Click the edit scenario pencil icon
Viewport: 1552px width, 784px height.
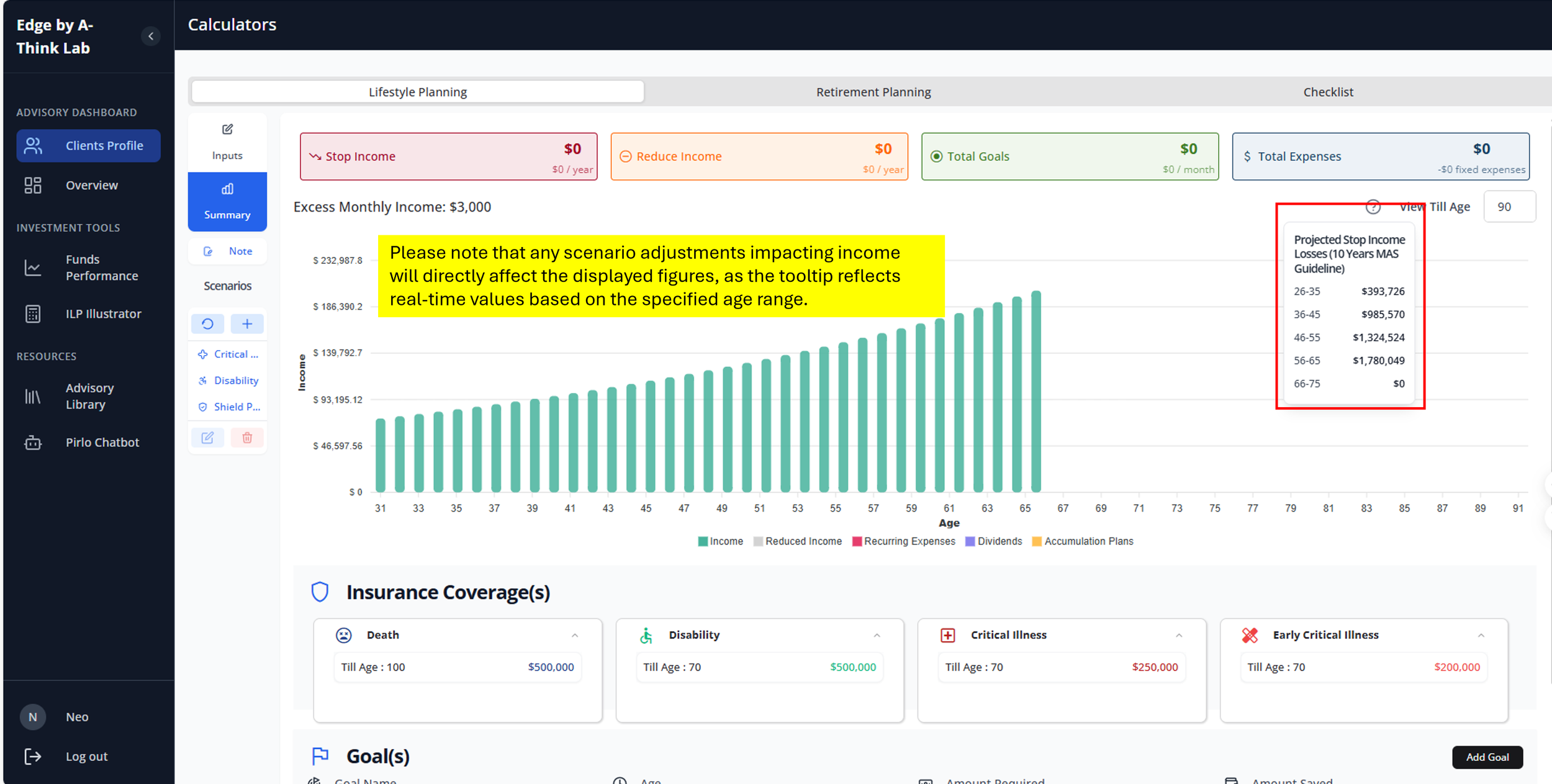207,438
